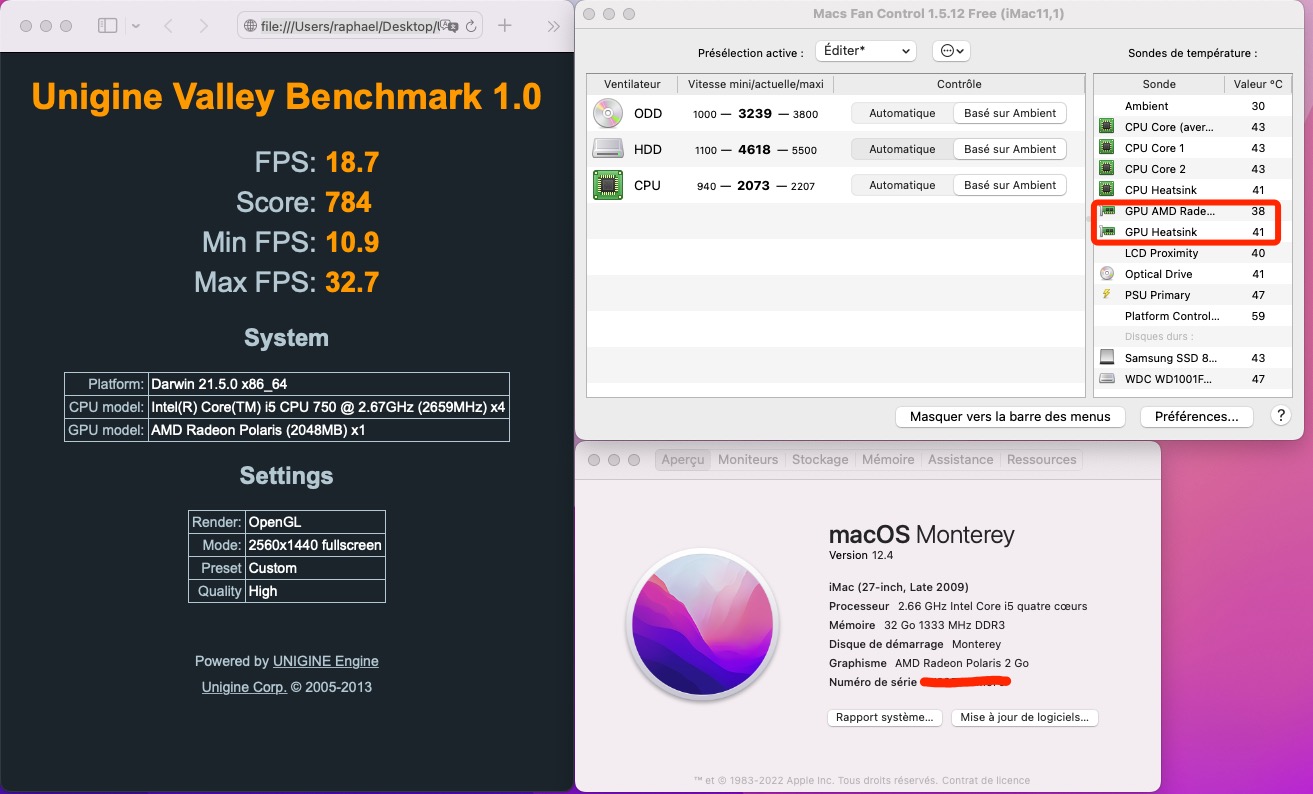Select the Platform Control... sensor row
Image resolution: width=1313 pixels, height=794 pixels.
(1193, 316)
